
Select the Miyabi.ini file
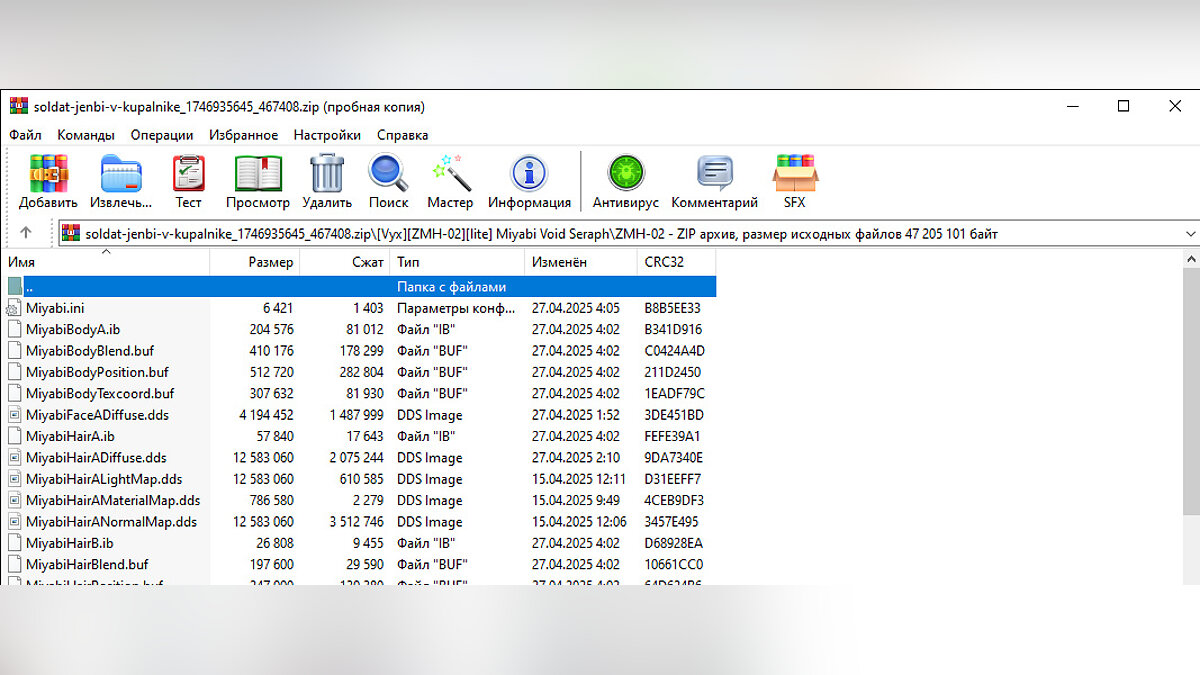point(55,308)
